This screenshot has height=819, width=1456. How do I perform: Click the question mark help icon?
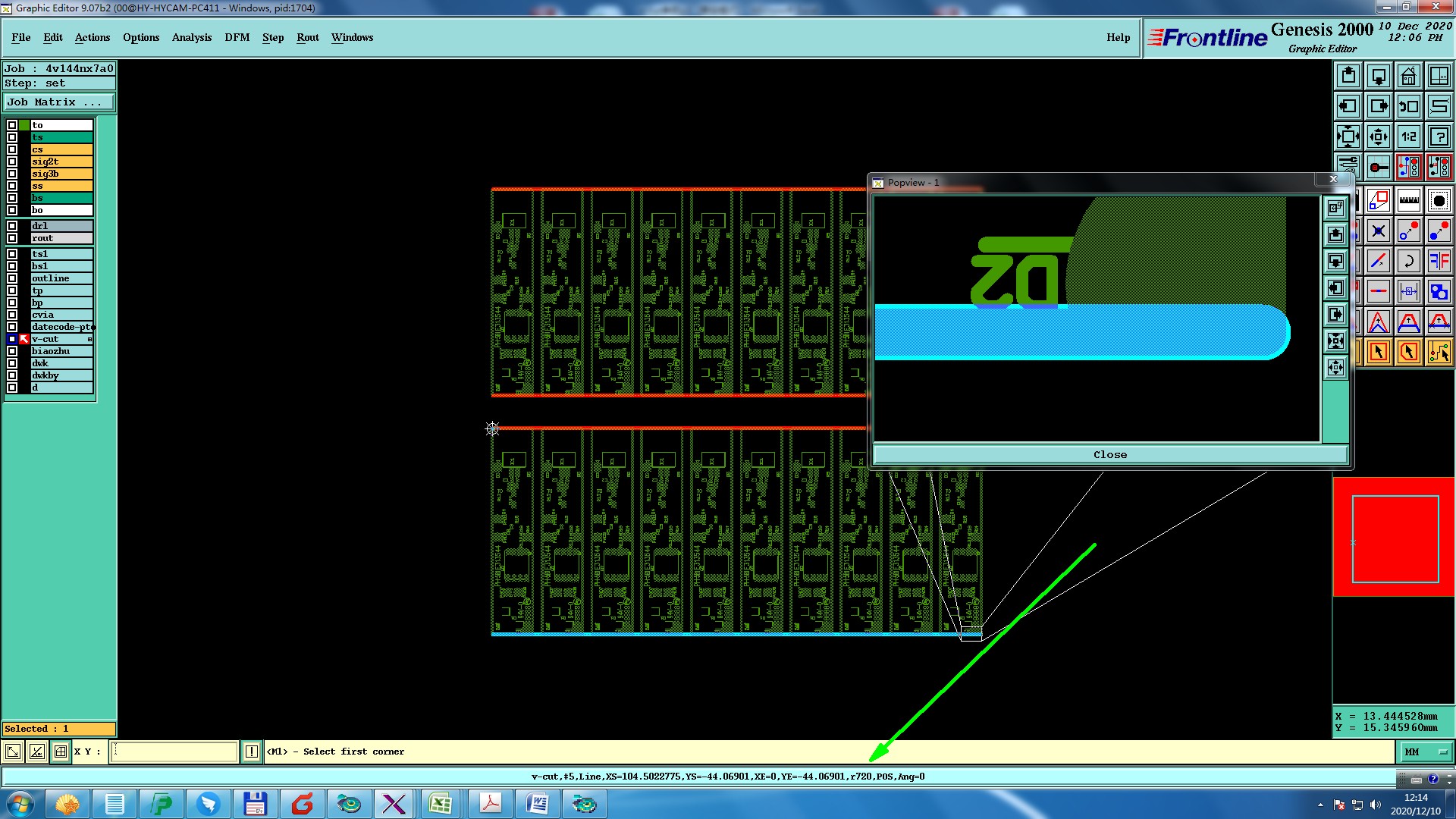click(1439, 136)
